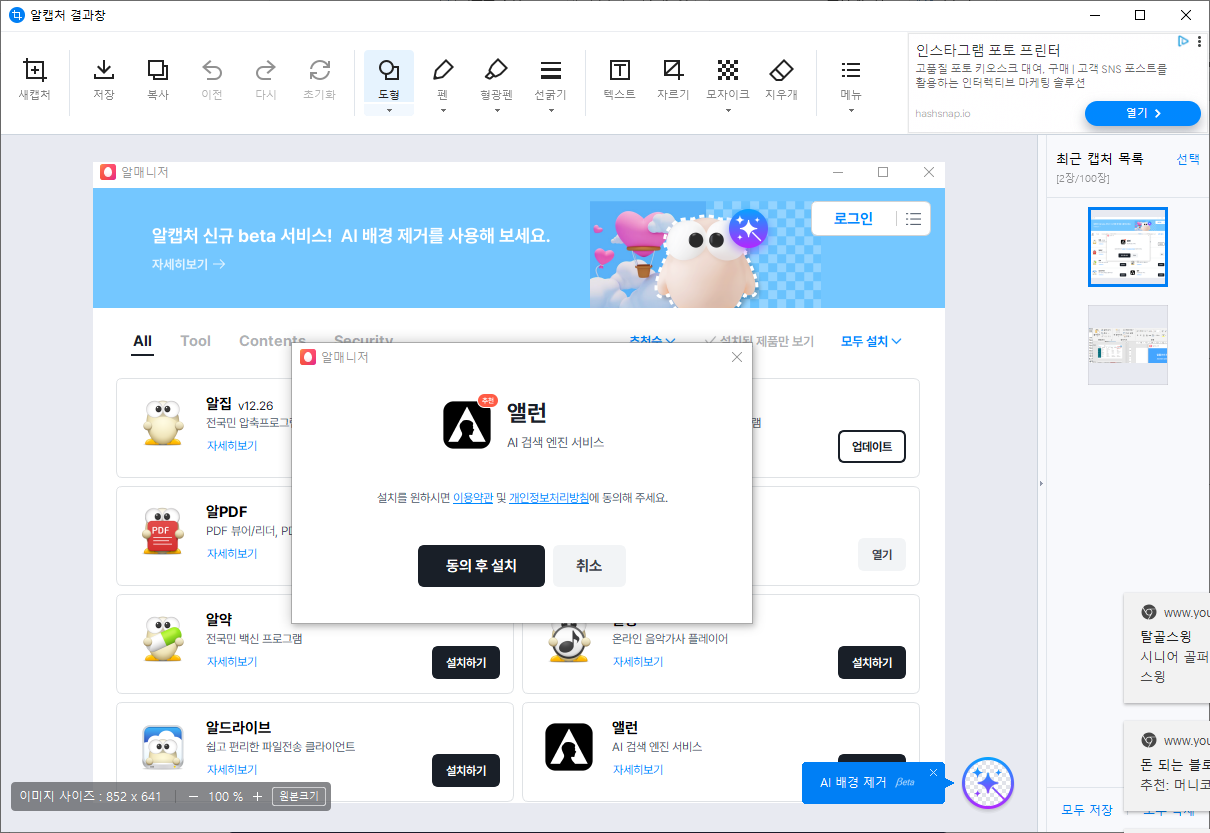Screen dimensions: 1210x833
Task: Click 설치하기 for 알약
Action: click(x=466, y=663)
